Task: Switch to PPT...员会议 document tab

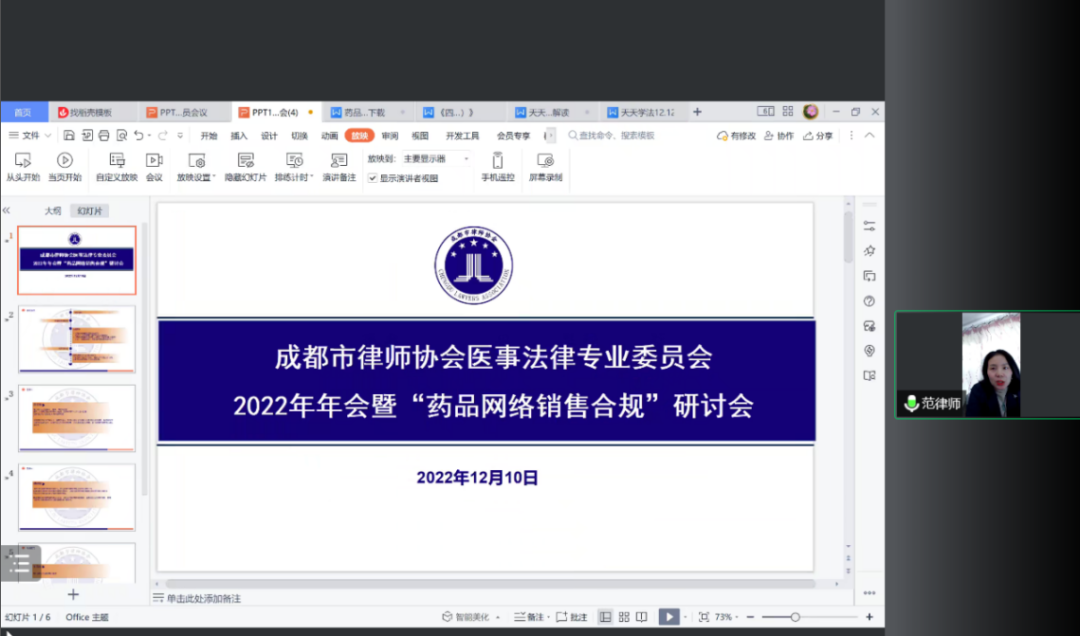Action: (x=183, y=112)
